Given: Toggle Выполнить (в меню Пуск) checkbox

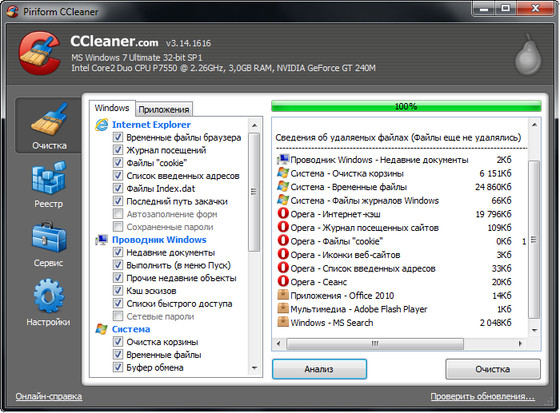Looking at the screenshot, I should coord(118,265).
